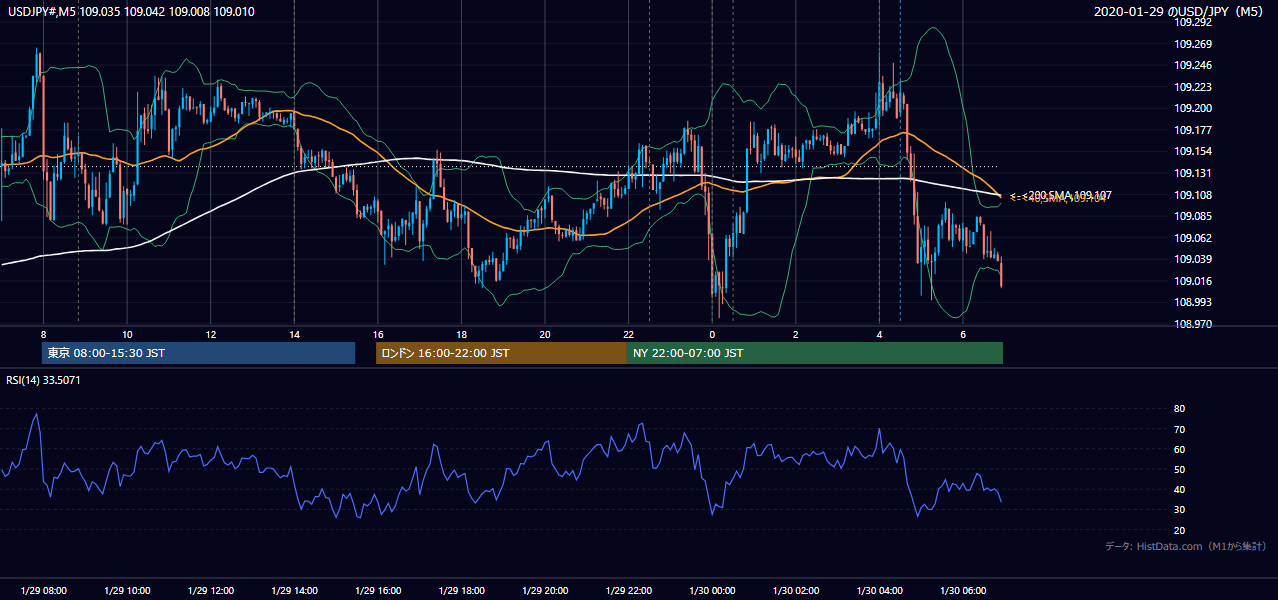Click RSI axis level 50
1278x600 pixels.
pos(1180,469)
